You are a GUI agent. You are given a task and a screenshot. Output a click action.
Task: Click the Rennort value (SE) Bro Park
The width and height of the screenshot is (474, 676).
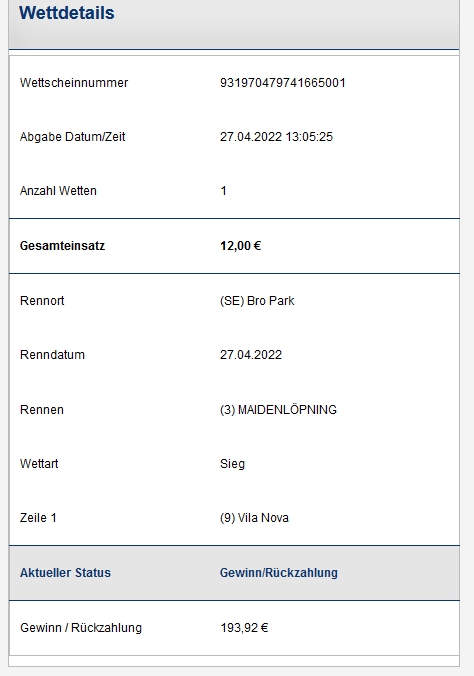point(257,300)
